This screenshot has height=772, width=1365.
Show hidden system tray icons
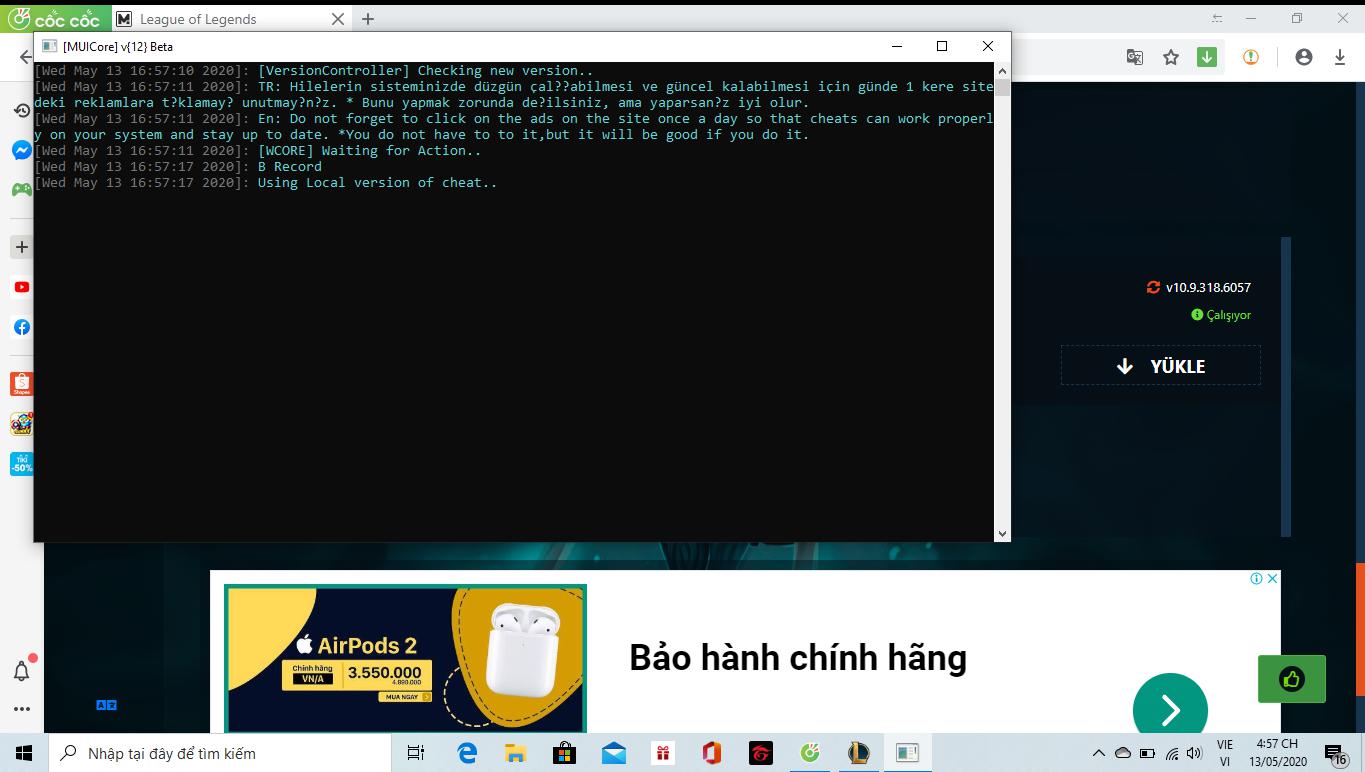tap(1098, 753)
